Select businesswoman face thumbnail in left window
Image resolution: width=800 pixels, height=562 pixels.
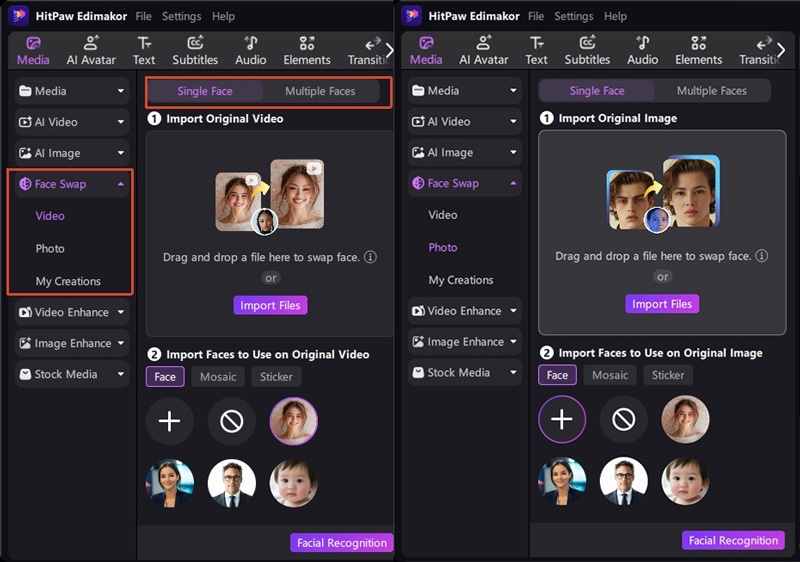click(x=169, y=483)
